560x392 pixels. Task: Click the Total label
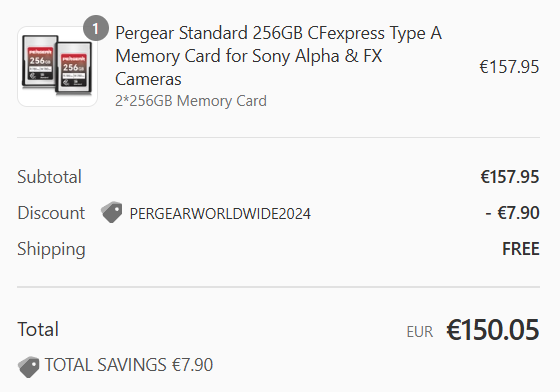[x=38, y=329]
